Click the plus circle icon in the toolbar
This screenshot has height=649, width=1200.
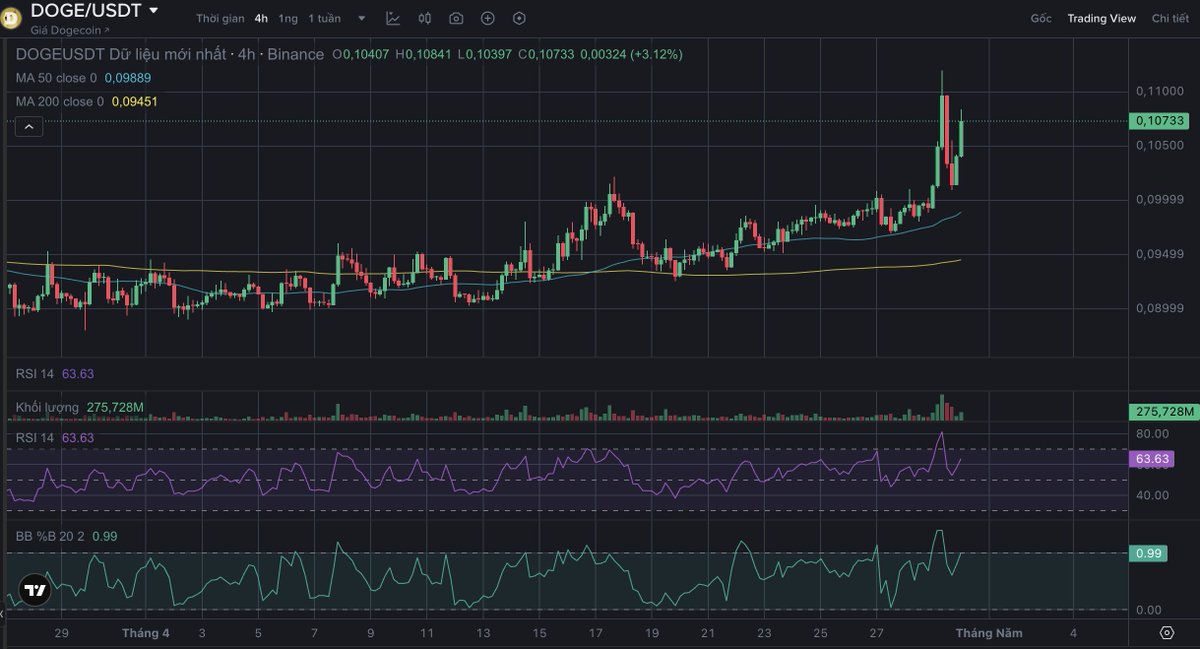point(487,18)
